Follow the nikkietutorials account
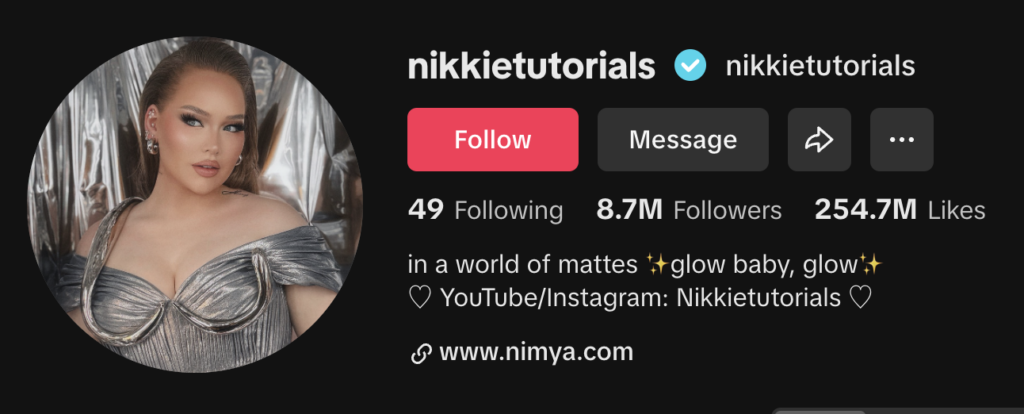This screenshot has height=414, width=1024. (493, 140)
